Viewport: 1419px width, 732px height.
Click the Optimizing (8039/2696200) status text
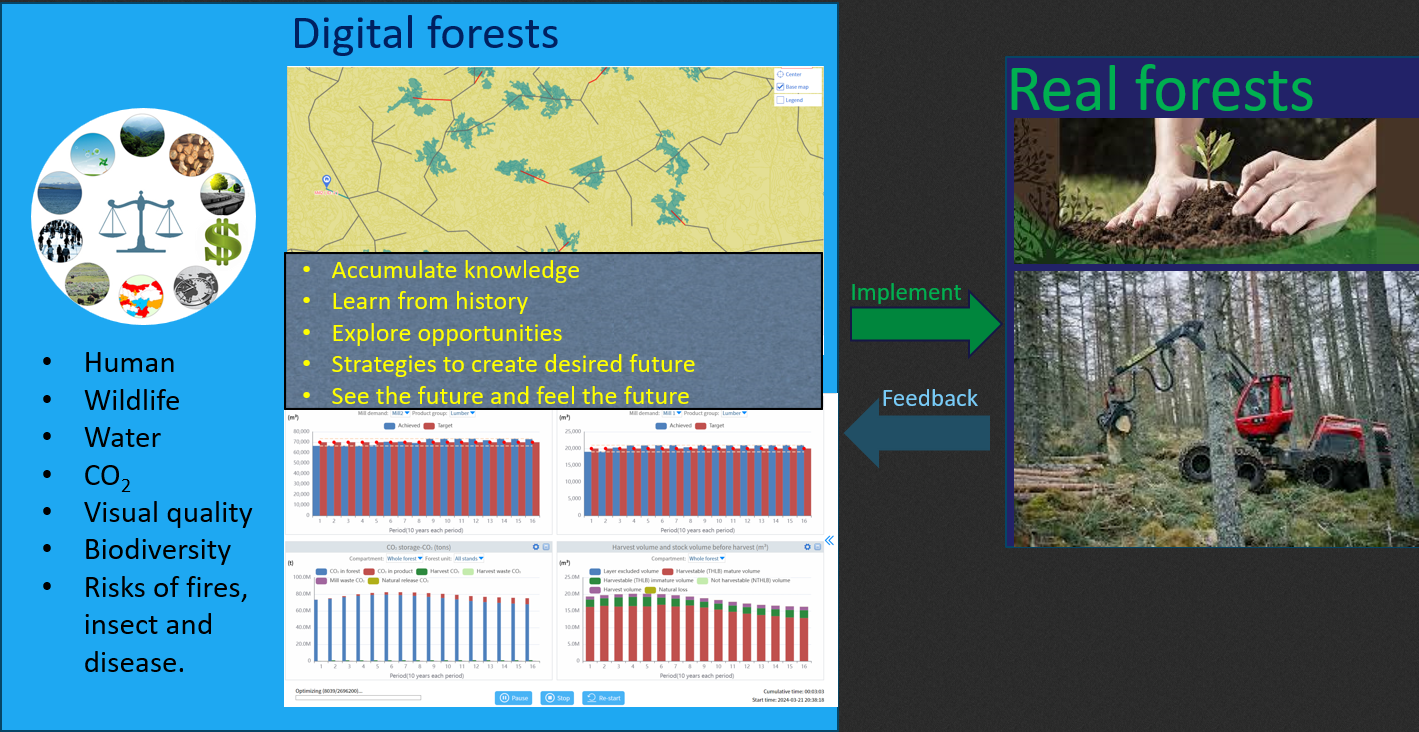tap(329, 691)
